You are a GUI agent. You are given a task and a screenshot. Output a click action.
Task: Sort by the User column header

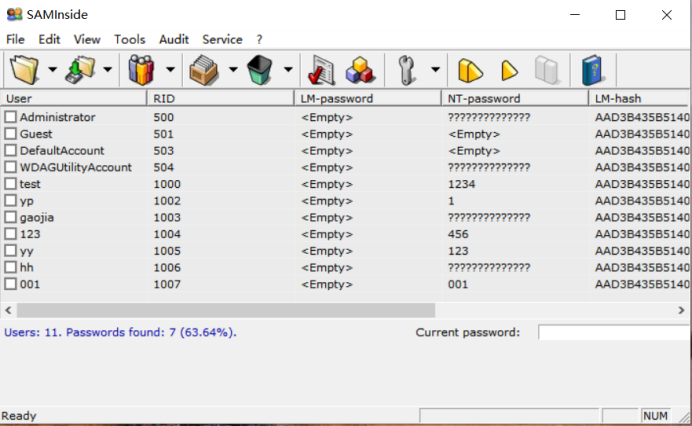pos(73,98)
